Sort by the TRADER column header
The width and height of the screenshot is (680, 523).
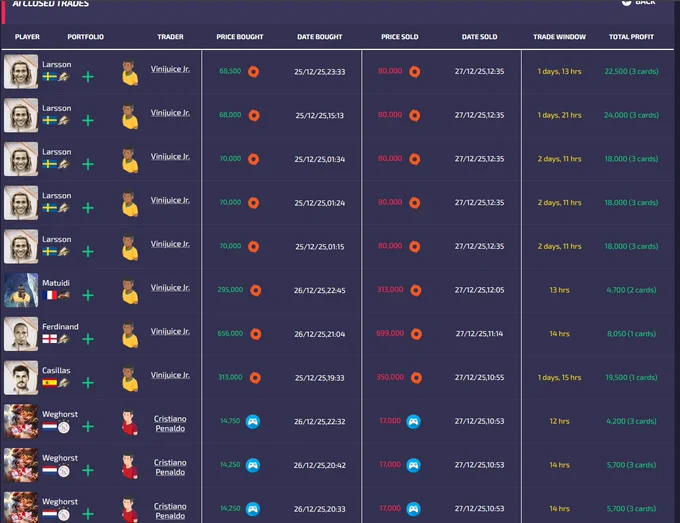[x=170, y=37]
